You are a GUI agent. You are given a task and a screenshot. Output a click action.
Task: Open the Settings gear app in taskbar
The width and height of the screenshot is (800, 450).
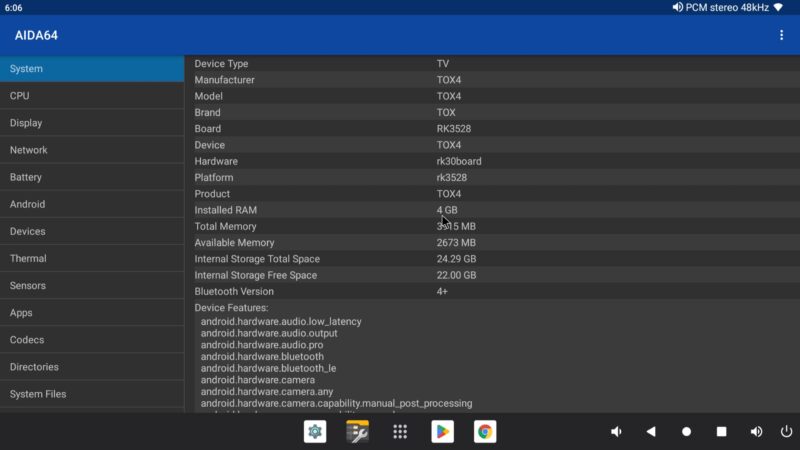click(x=315, y=432)
